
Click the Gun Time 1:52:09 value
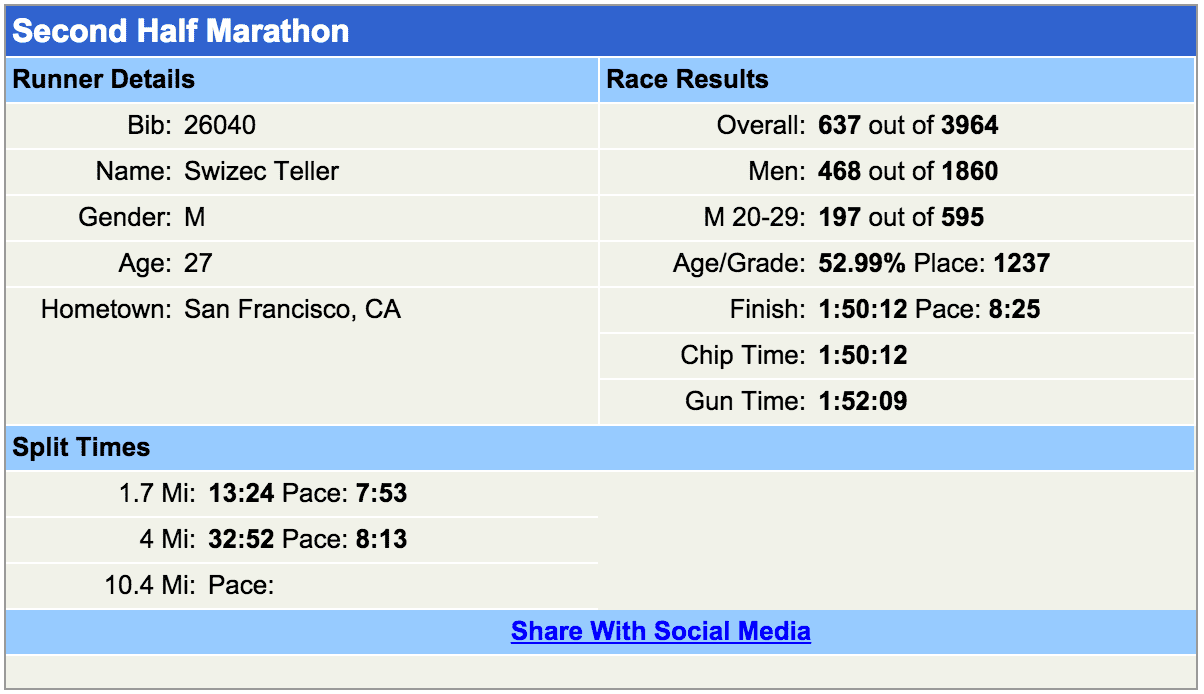862,401
